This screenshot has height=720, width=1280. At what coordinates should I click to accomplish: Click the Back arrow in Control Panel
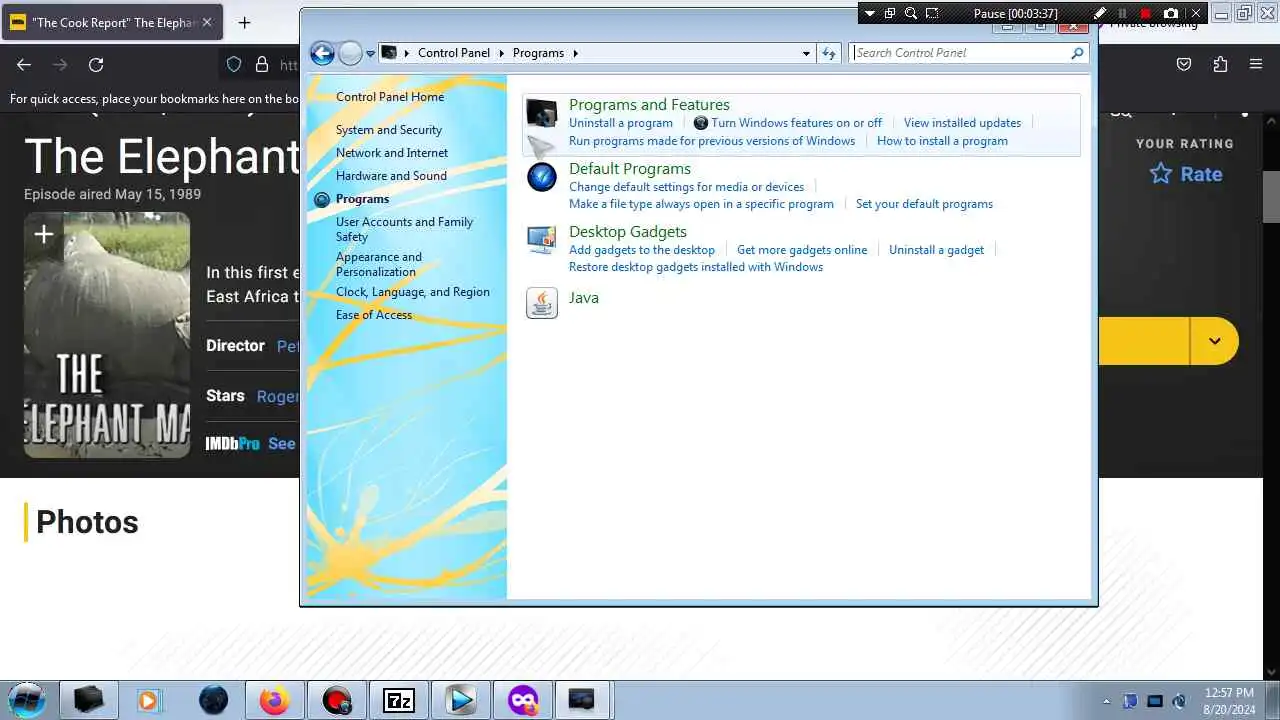(322, 53)
